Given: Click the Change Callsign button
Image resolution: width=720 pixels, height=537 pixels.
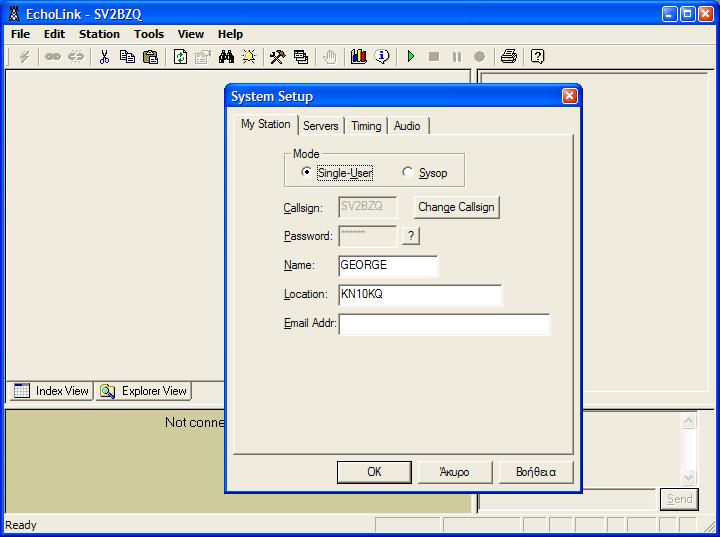Looking at the screenshot, I should [456, 207].
